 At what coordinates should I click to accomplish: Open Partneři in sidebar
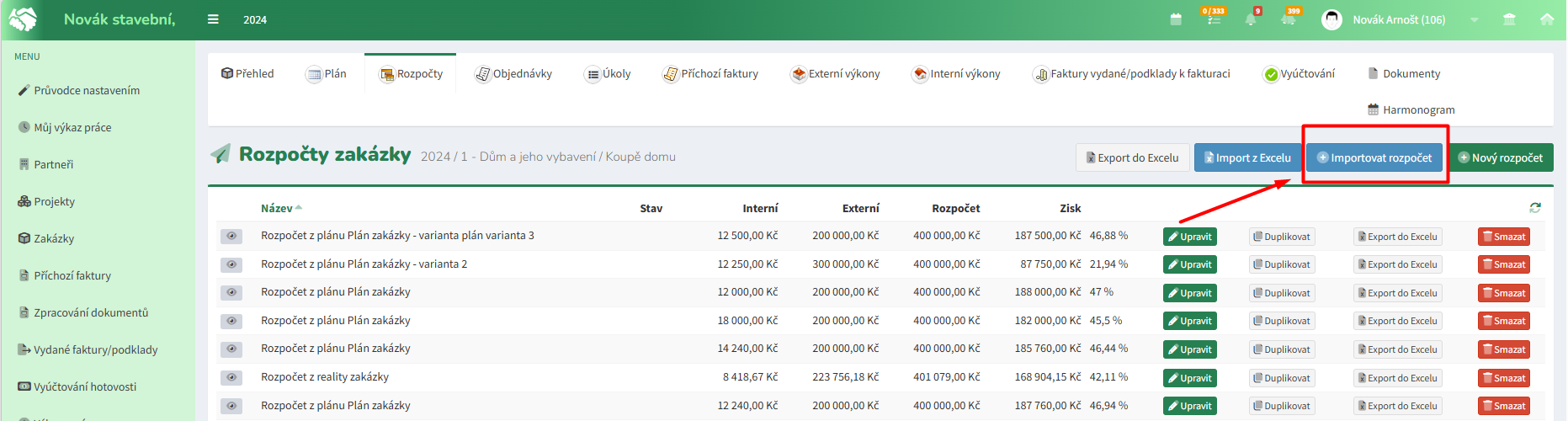click(x=45, y=164)
